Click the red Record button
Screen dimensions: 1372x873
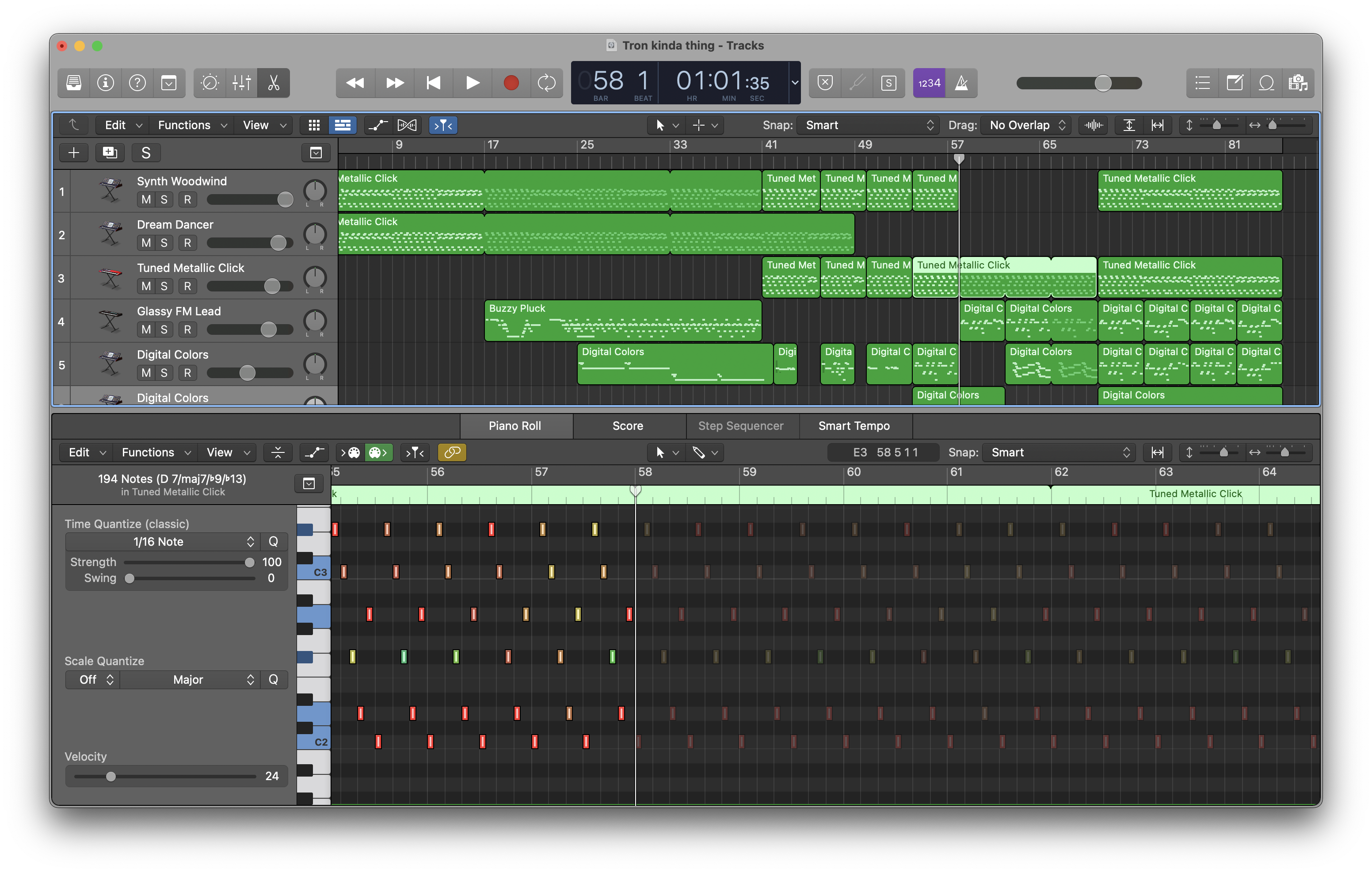click(x=511, y=83)
